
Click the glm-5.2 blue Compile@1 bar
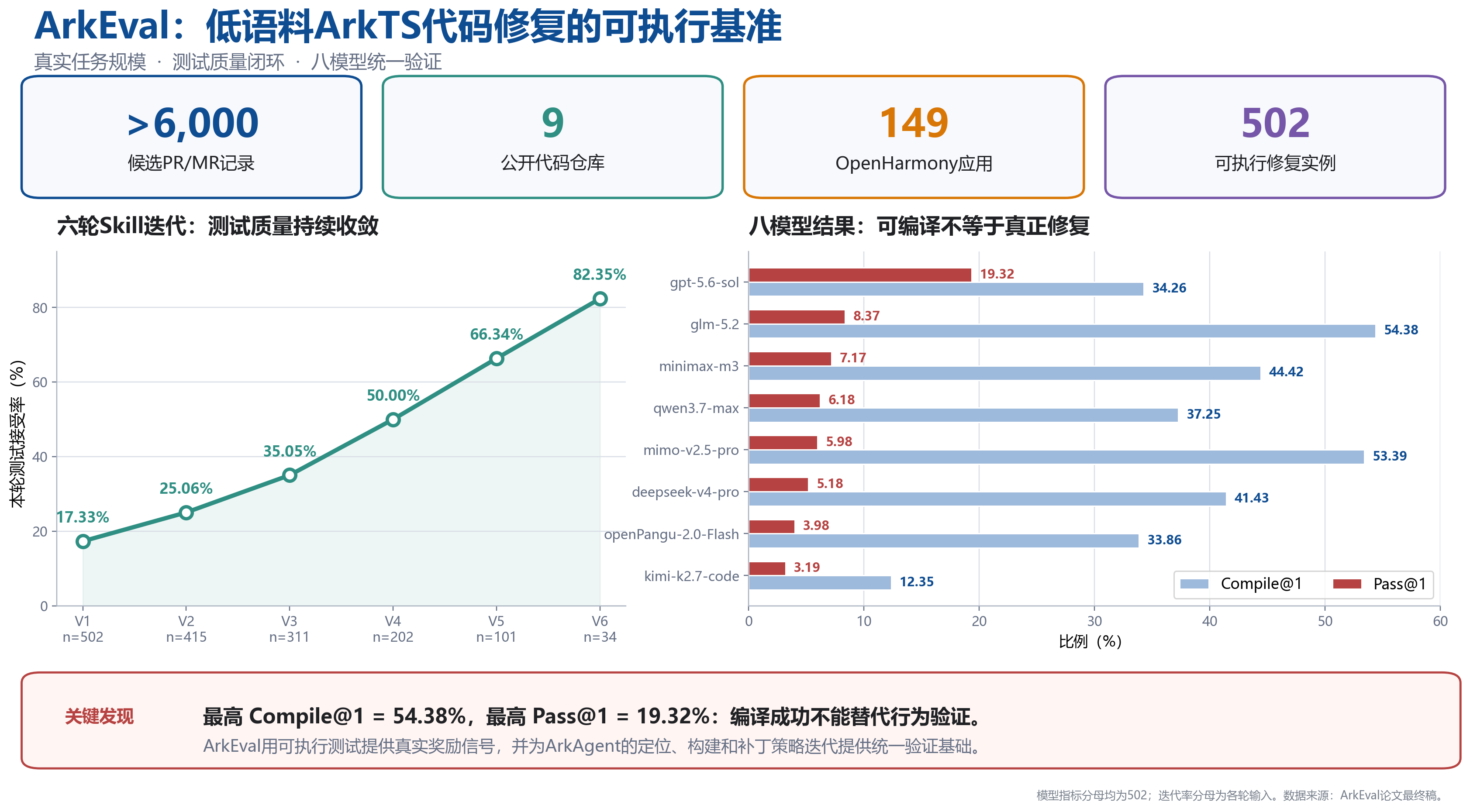[x=1062, y=331]
